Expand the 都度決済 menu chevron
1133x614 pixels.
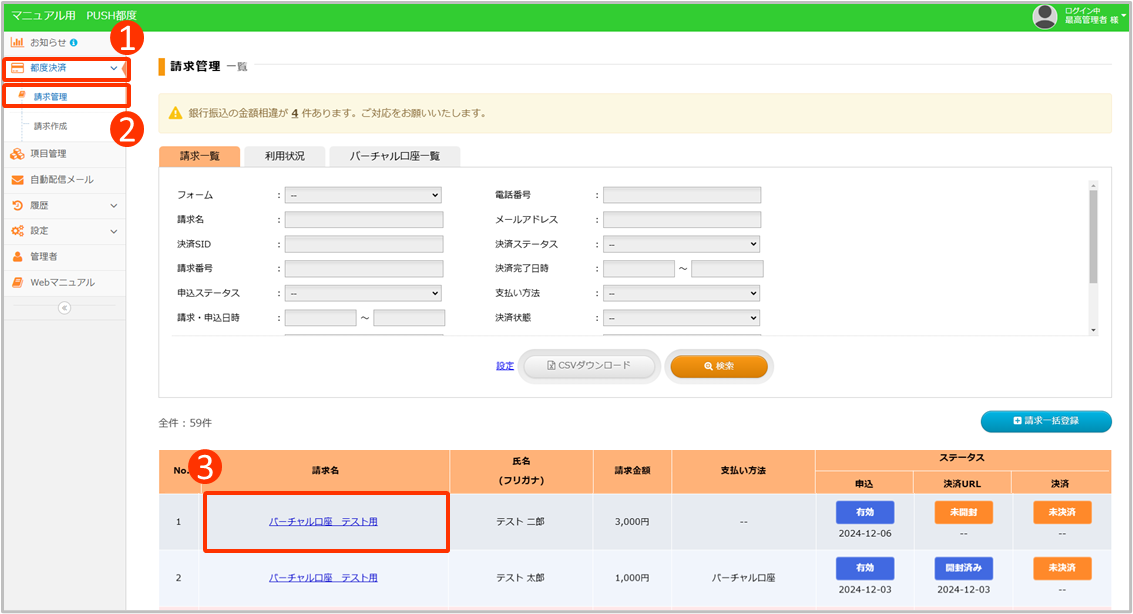click(x=113, y=68)
